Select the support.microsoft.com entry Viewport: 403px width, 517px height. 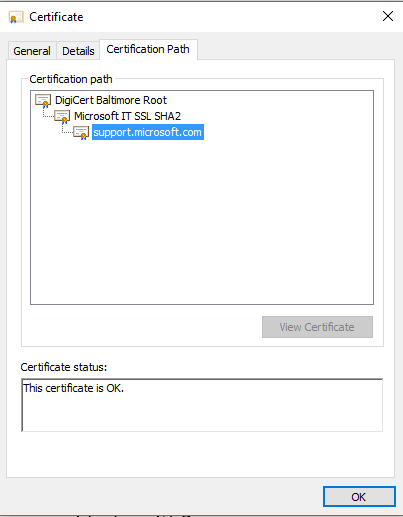pos(148,132)
